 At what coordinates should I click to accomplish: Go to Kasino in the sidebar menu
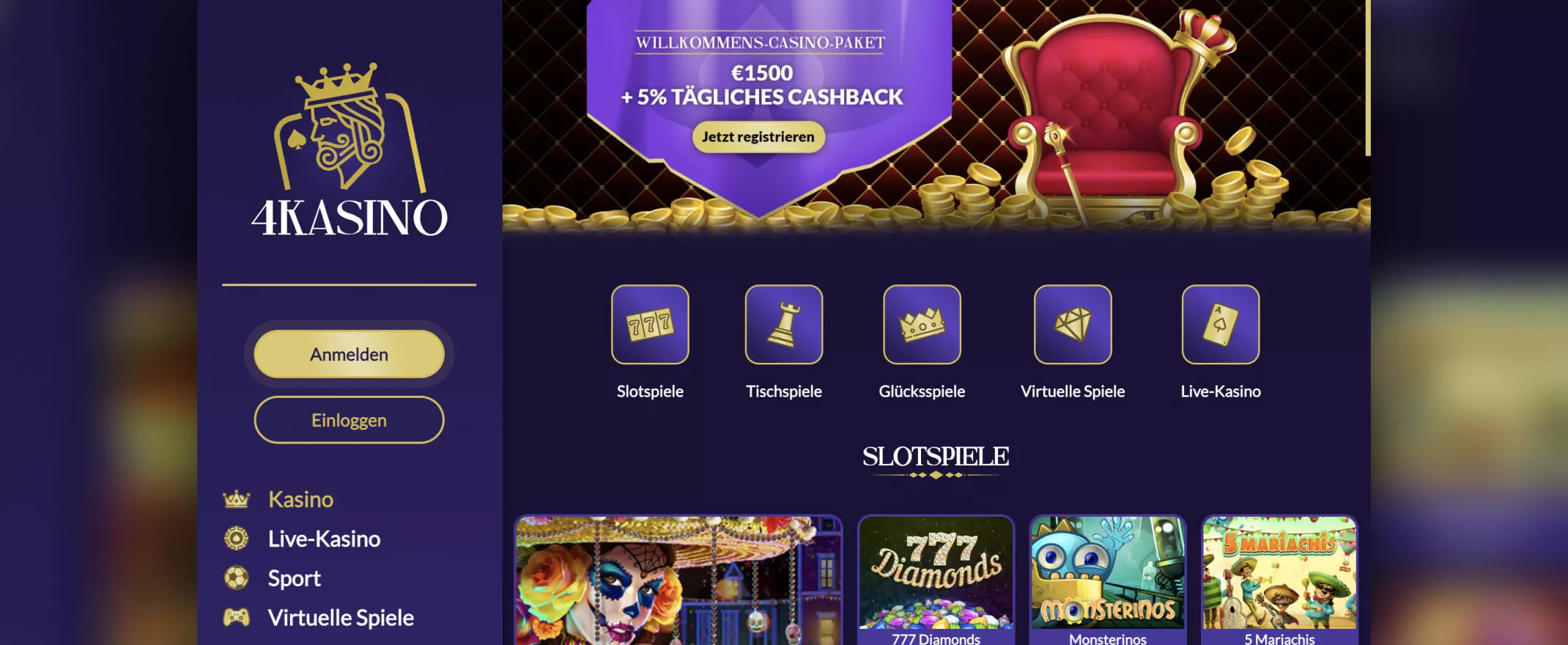click(x=300, y=500)
